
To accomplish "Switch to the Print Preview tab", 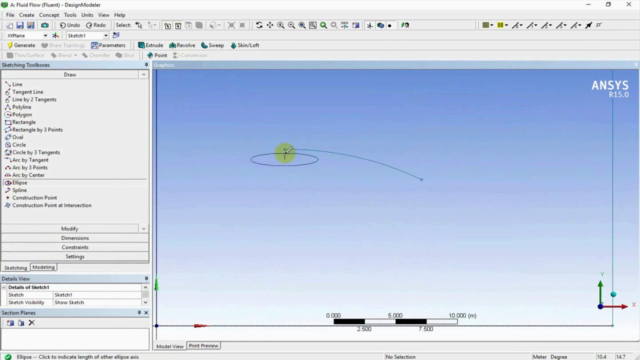I will (203, 346).
